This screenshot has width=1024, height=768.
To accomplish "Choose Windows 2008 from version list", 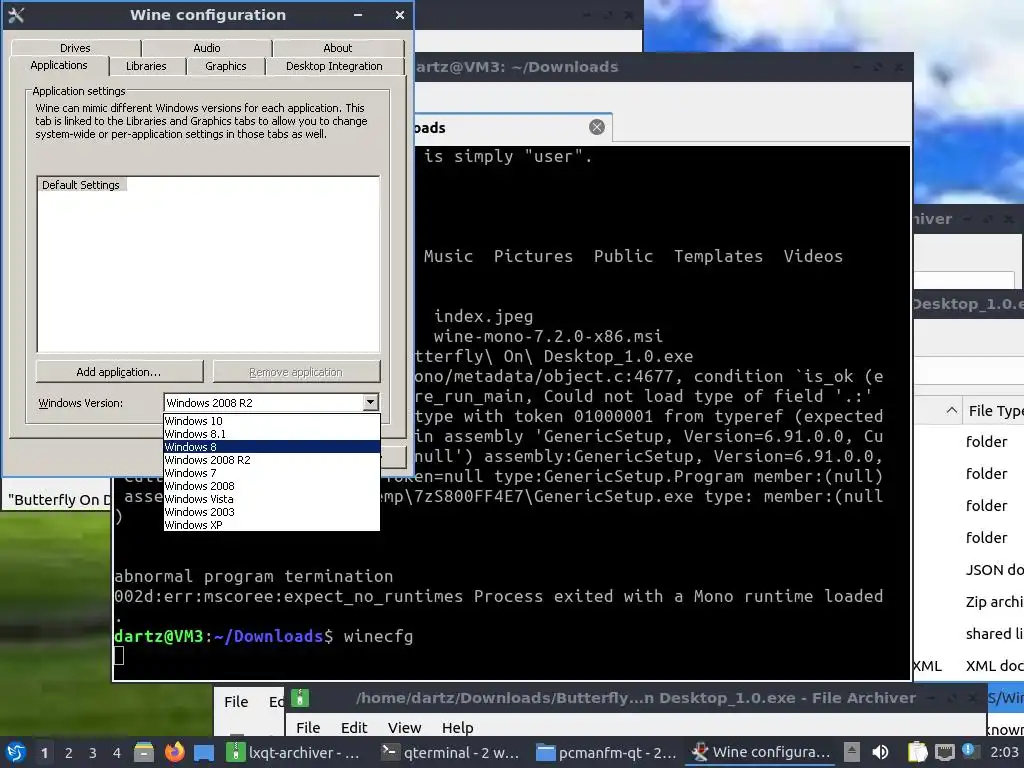I will click(272, 486).
